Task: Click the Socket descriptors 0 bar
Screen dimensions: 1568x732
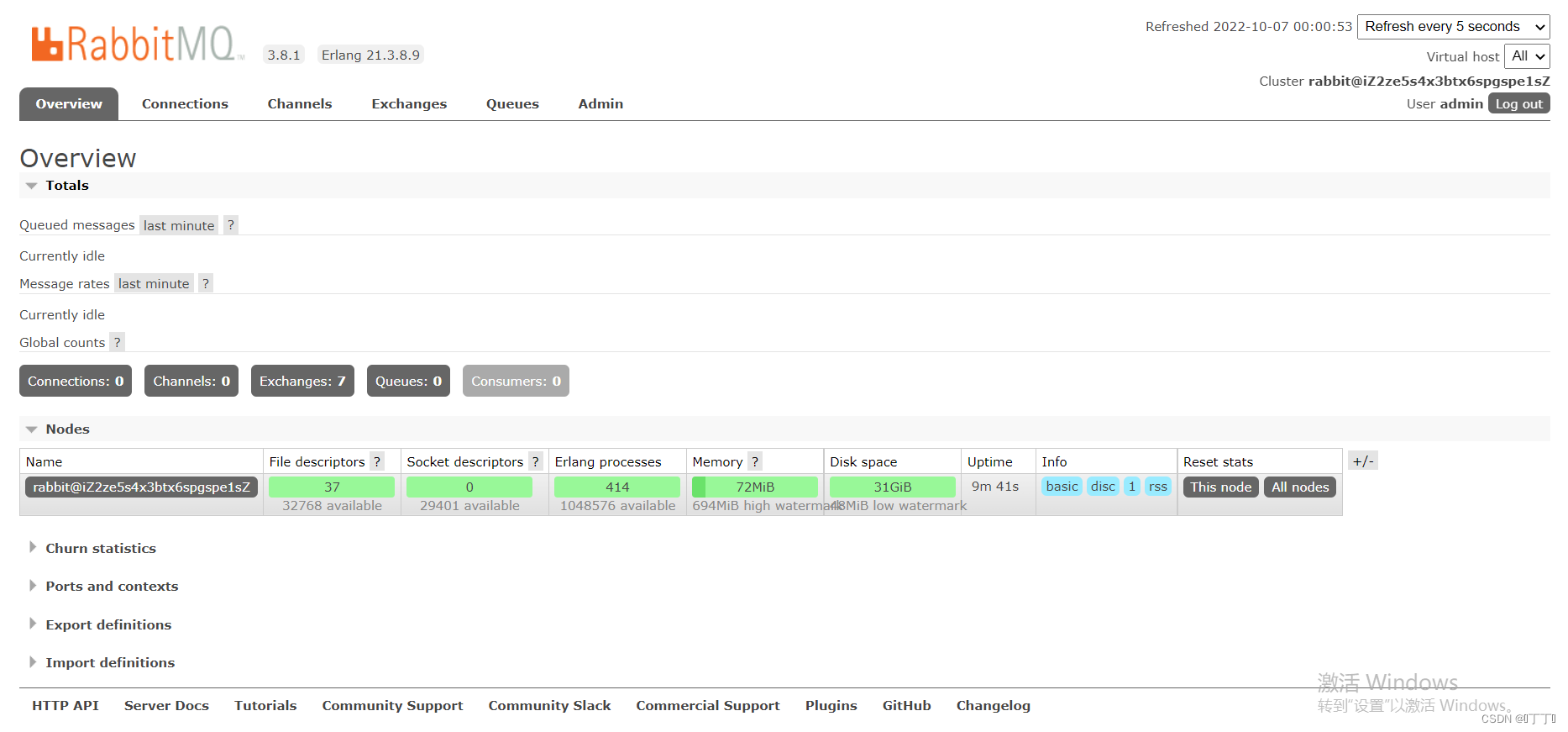Action: [469, 487]
